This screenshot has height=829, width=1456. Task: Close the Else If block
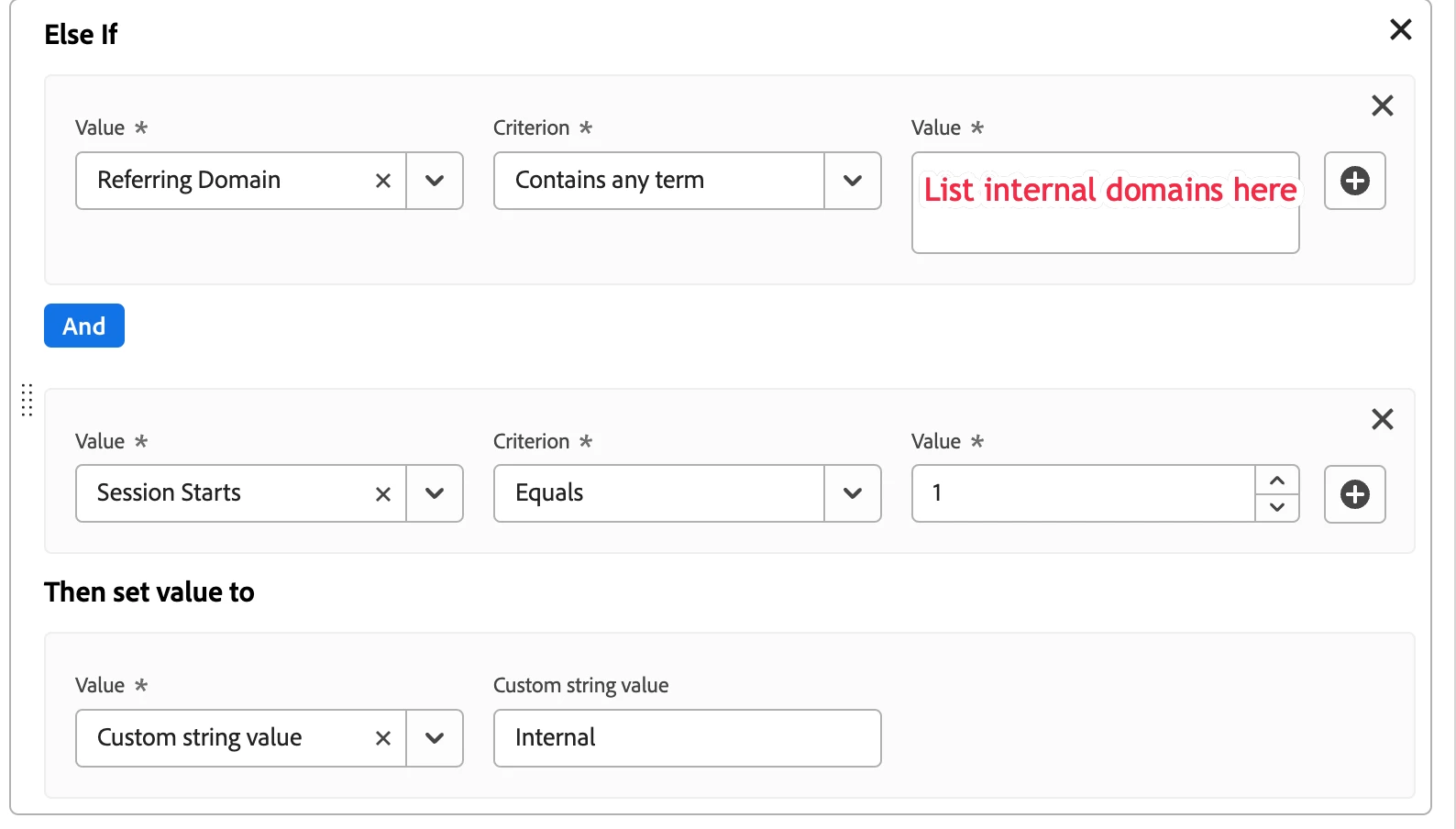coord(1400,30)
